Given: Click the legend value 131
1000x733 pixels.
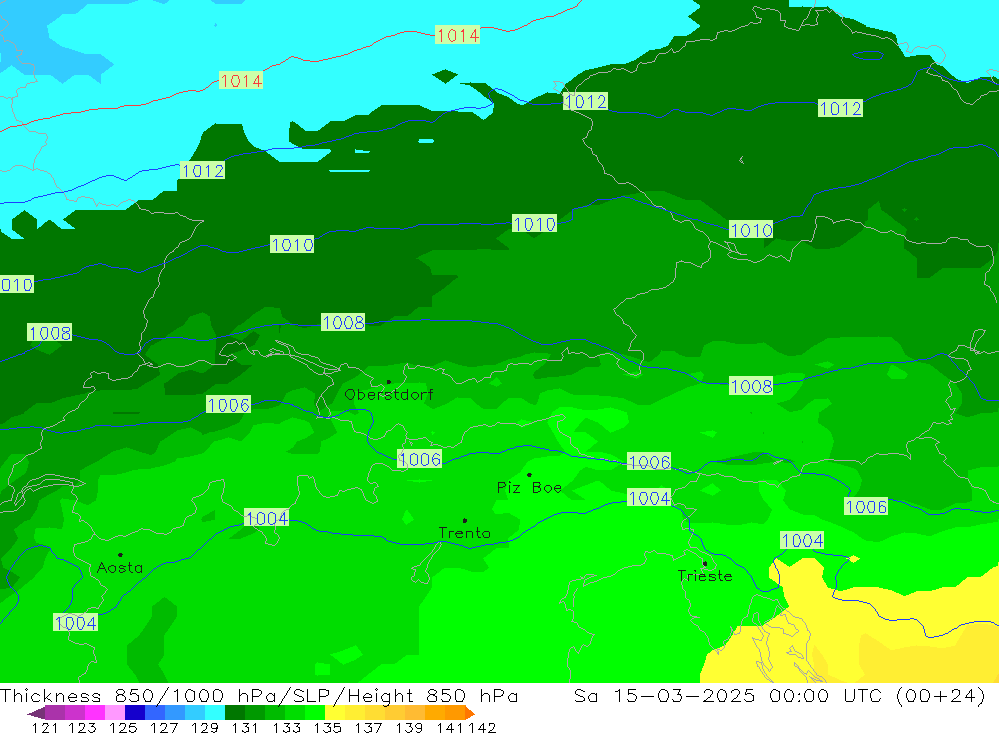Looking at the screenshot, I should [x=245, y=727].
